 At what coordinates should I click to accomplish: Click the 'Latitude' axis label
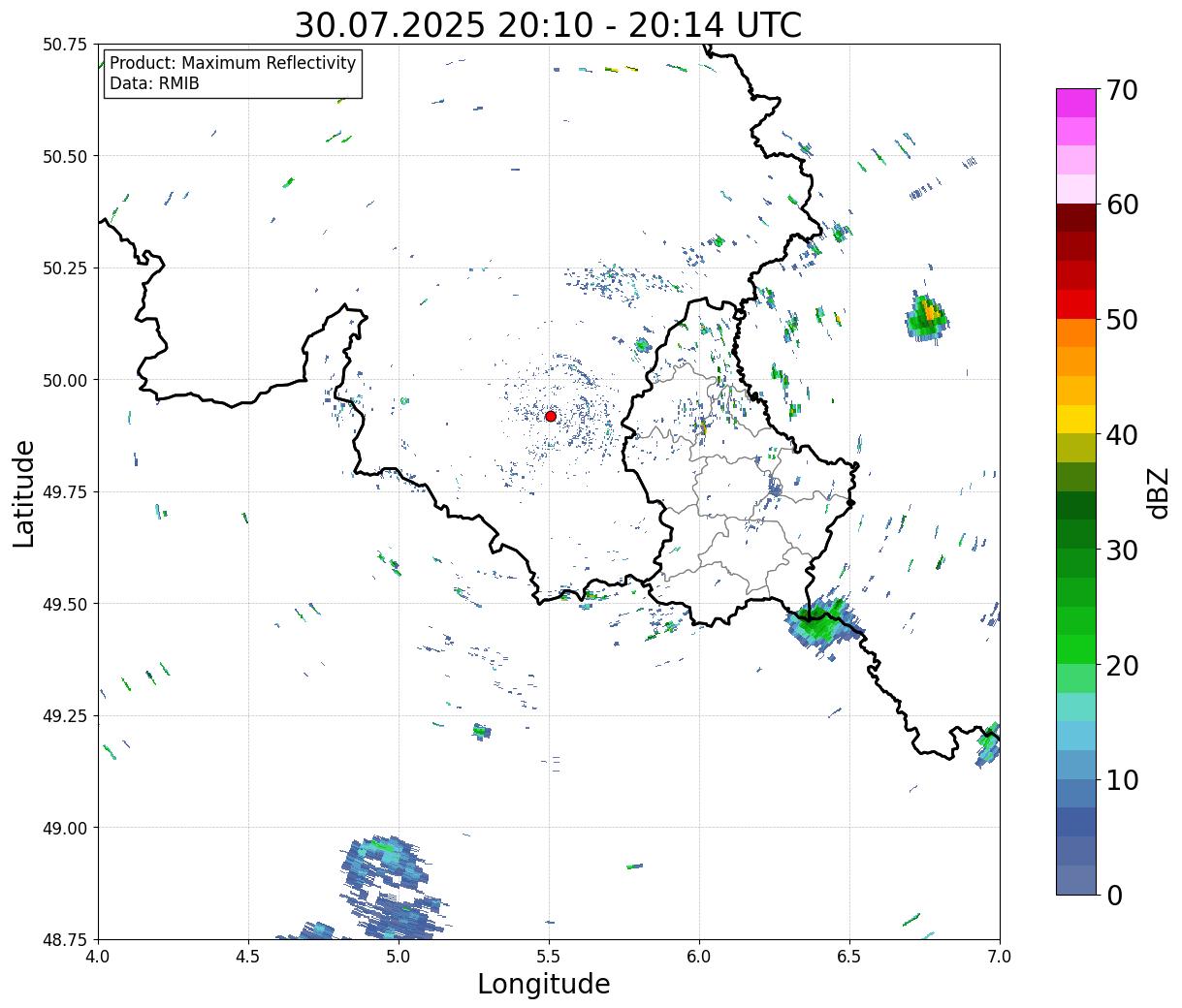point(24,493)
